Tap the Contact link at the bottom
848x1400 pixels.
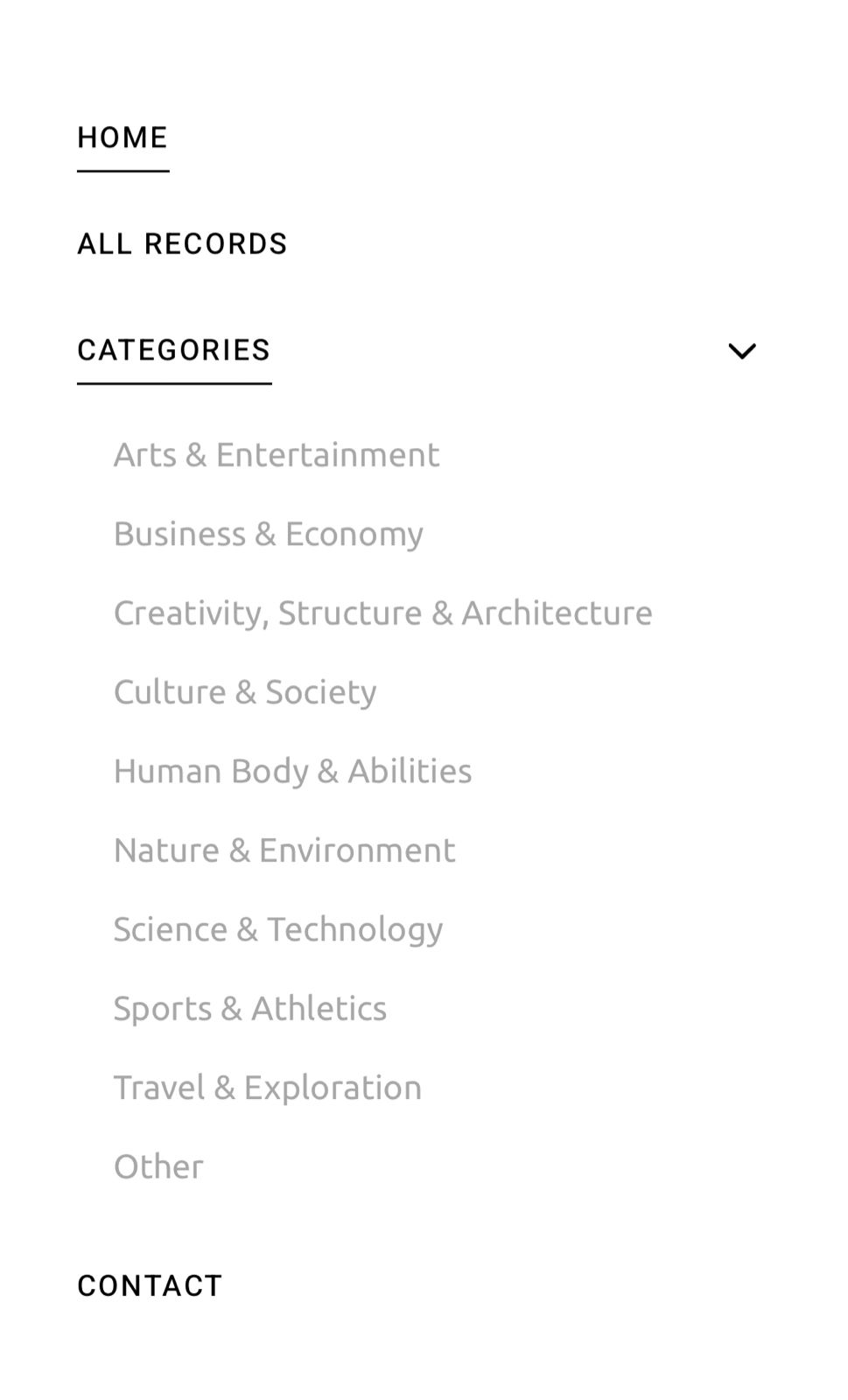coord(150,1285)
